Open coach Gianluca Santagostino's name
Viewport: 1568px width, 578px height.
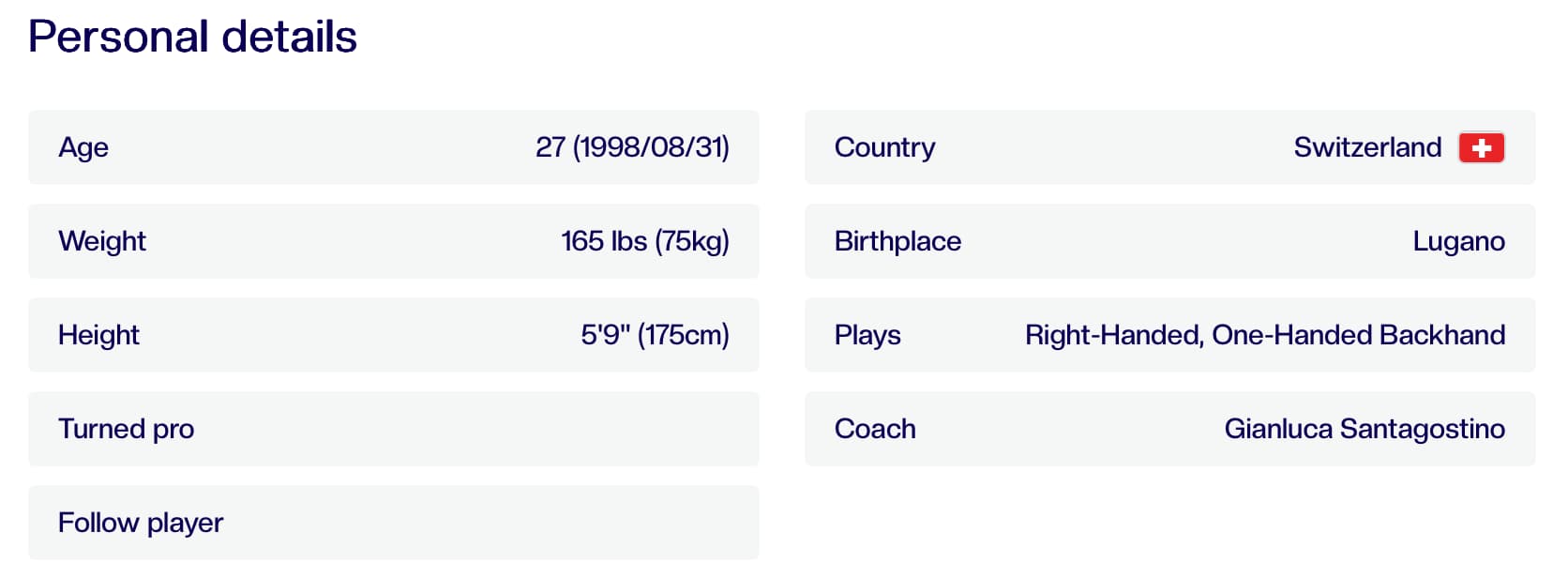click(1364, 429)
